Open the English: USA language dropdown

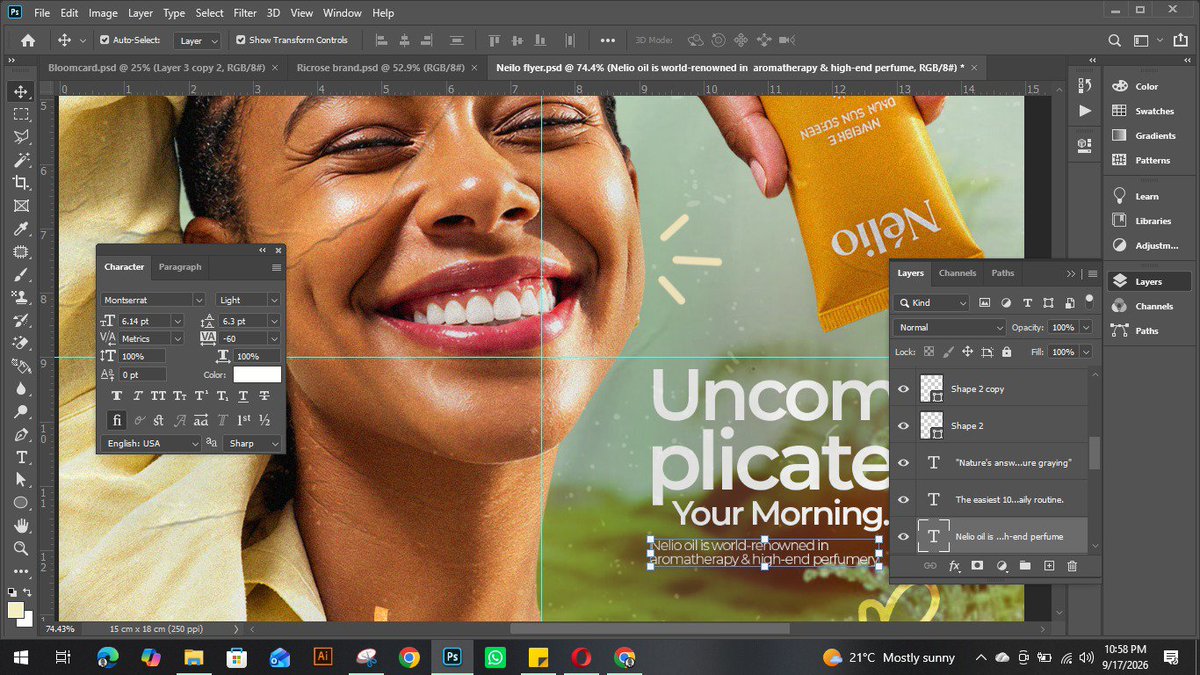tap(150, 443)
